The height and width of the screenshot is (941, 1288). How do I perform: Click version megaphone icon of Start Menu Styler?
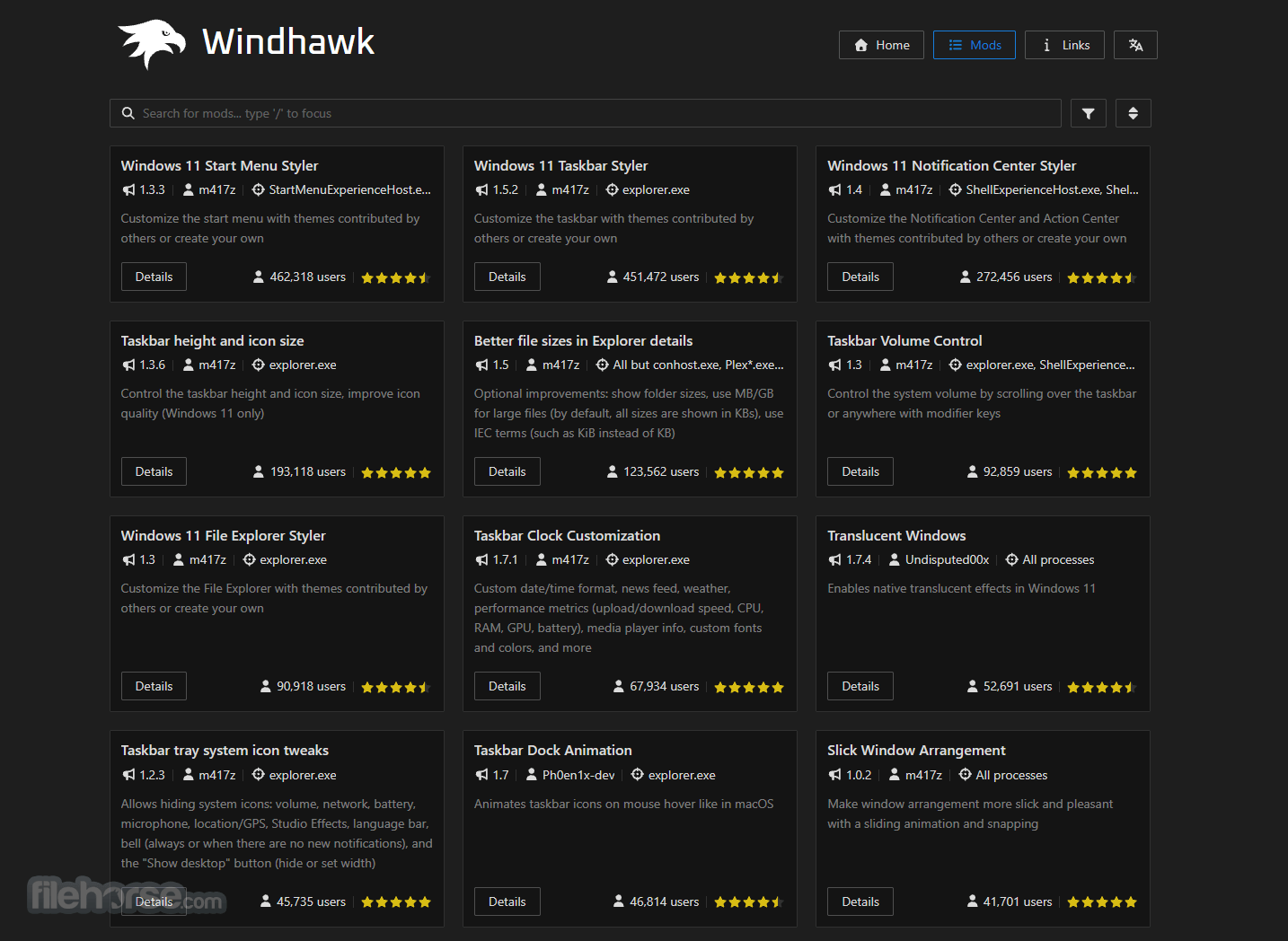128,189
